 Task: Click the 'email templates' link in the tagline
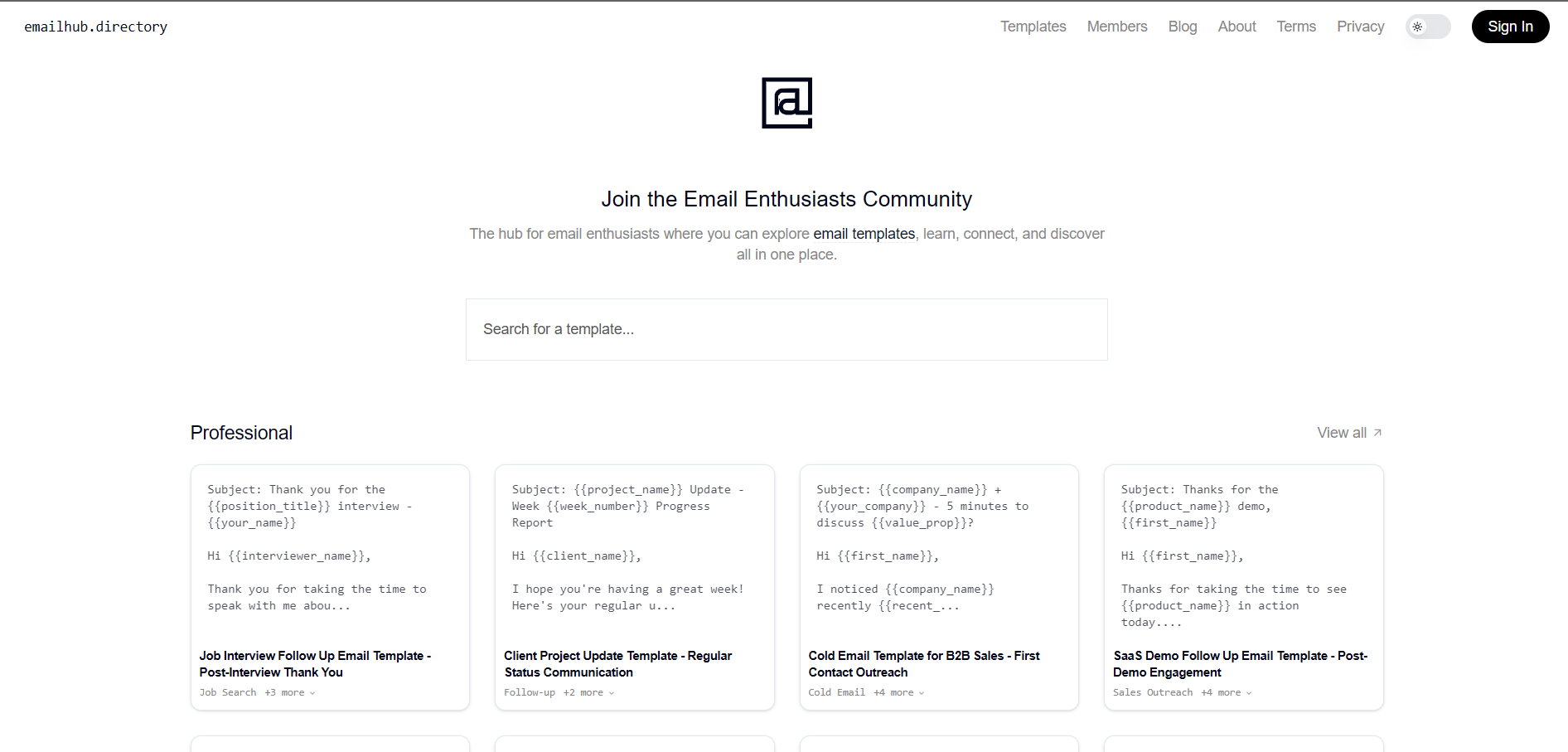(x=864, y=234)
